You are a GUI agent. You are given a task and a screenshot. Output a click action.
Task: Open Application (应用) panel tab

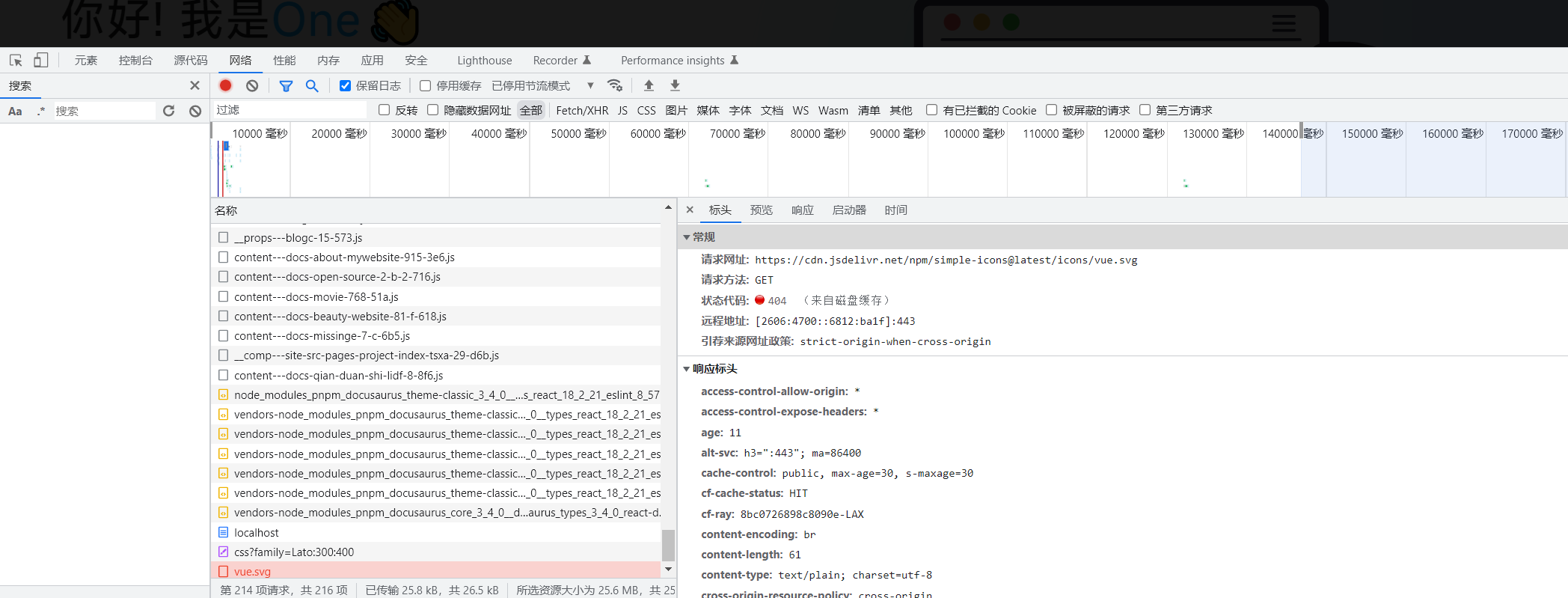click(x=373, y=61)
